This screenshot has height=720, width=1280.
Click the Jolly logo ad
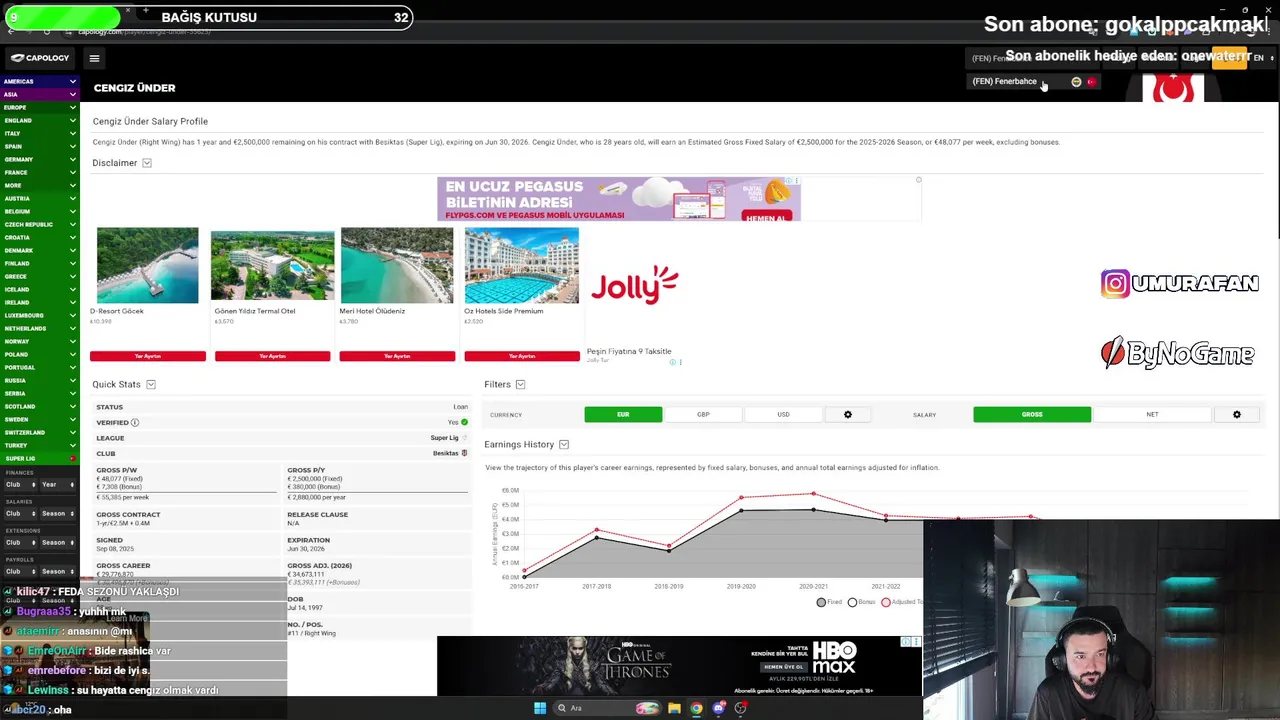pos(635,286)
